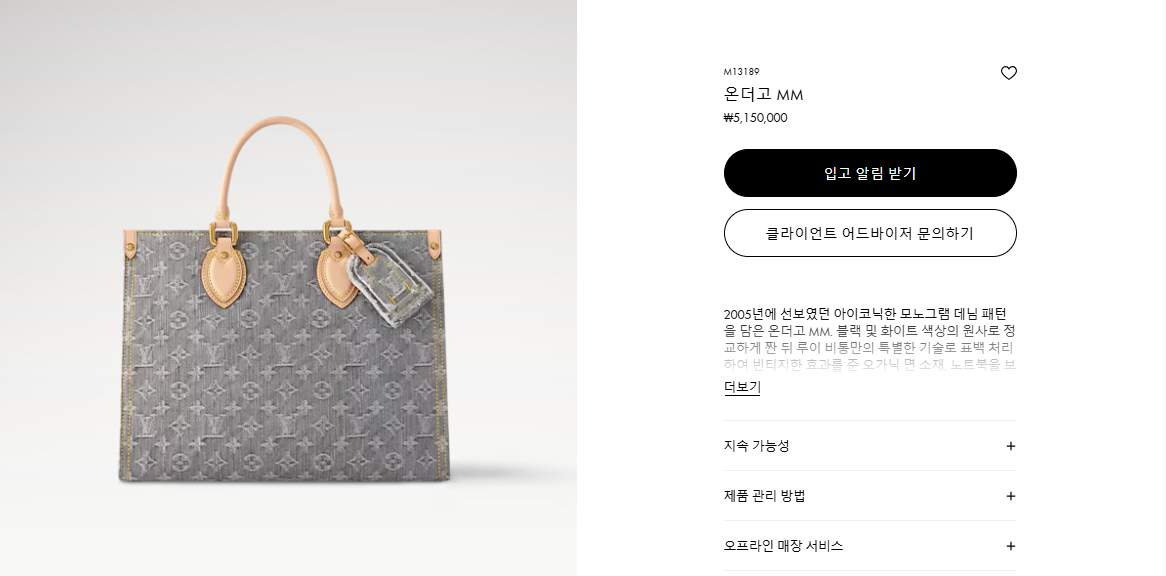Click the product description paragraph starting 2005년에
This screenshot has width=1166, height=576.
870,339
